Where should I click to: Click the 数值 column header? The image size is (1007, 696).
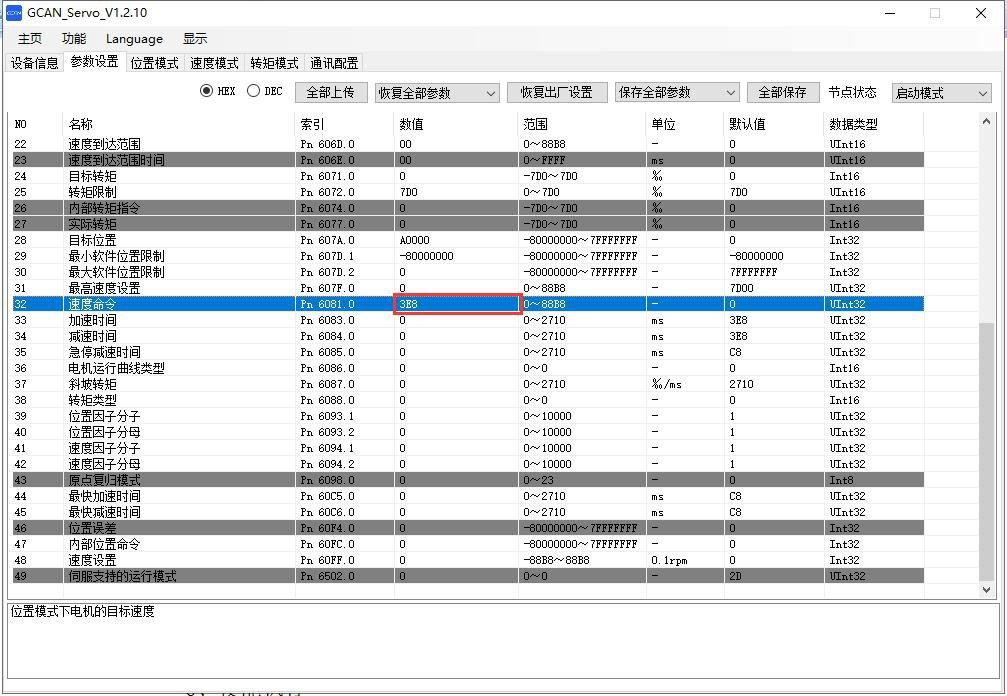click(411, 124)
